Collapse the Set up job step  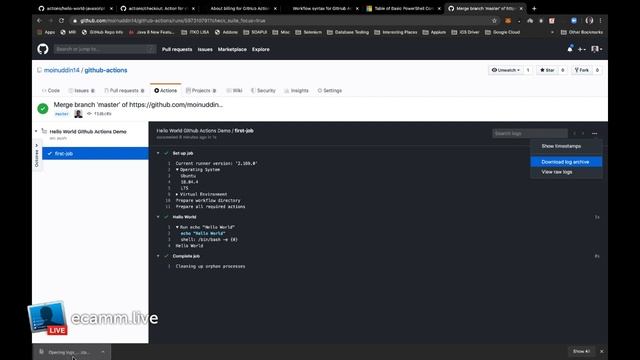(158, 153)
